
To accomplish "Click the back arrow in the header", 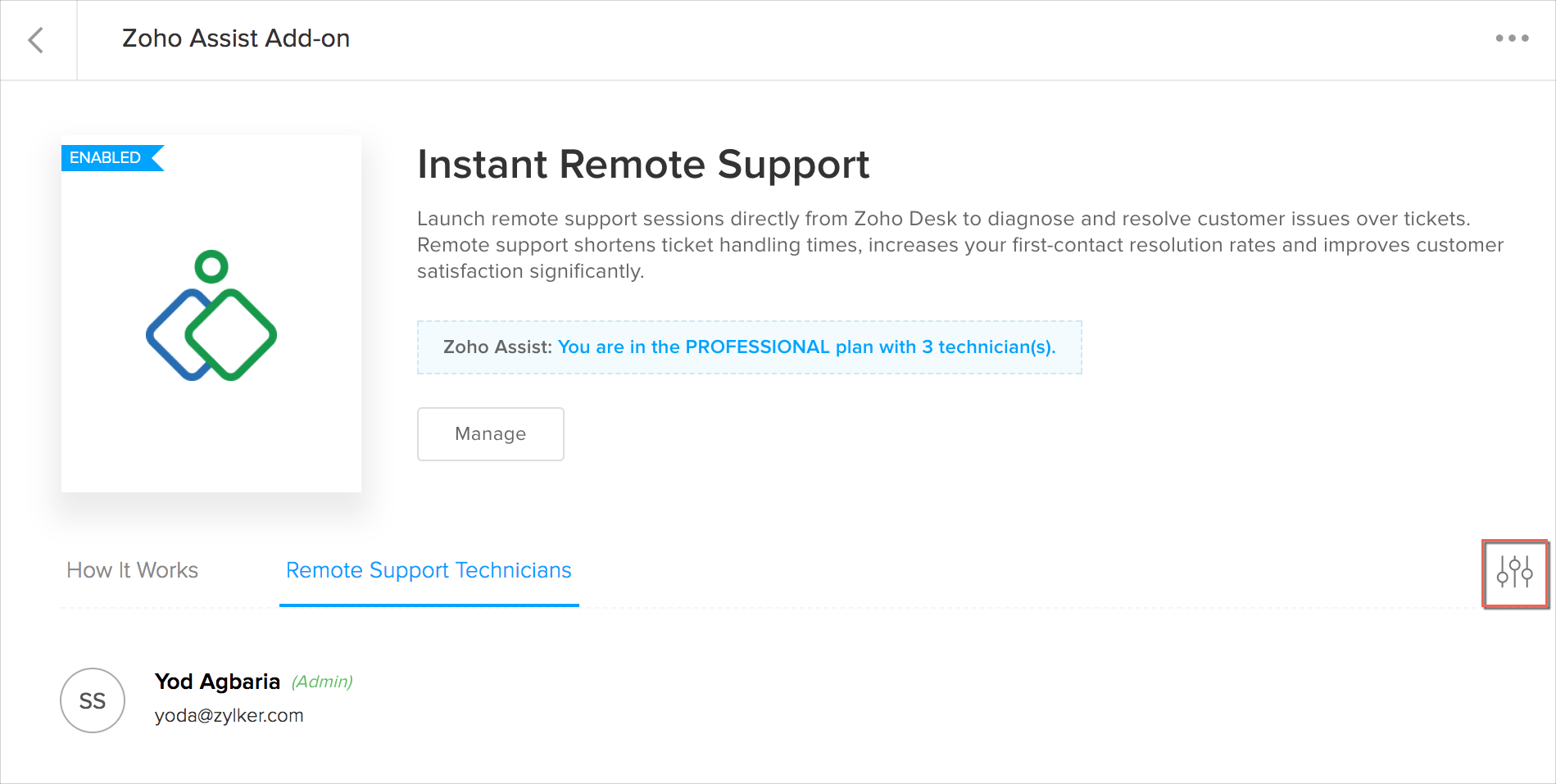I will tap(36, 40).
